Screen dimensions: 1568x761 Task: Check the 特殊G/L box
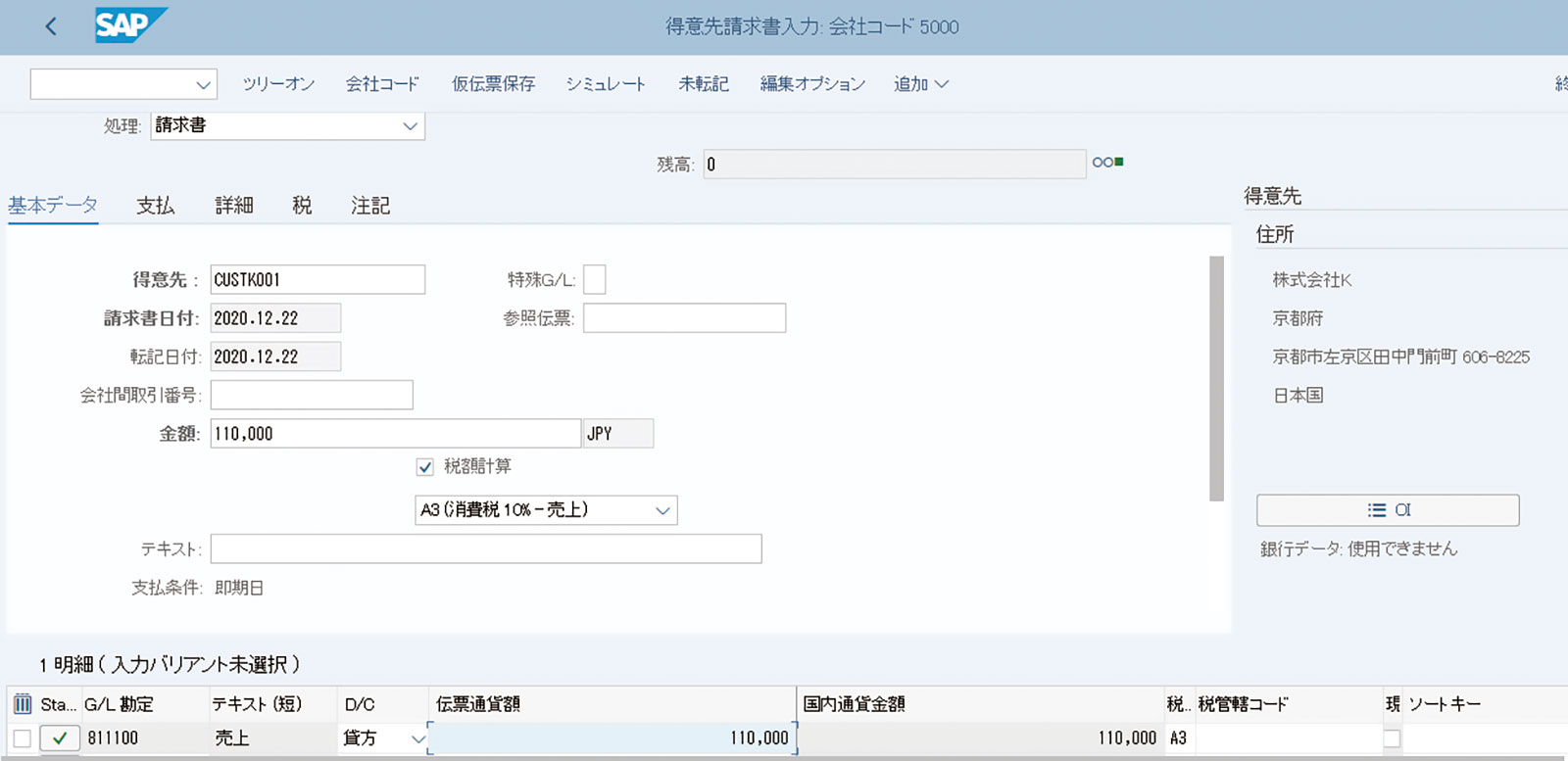[x=594, y=280]
